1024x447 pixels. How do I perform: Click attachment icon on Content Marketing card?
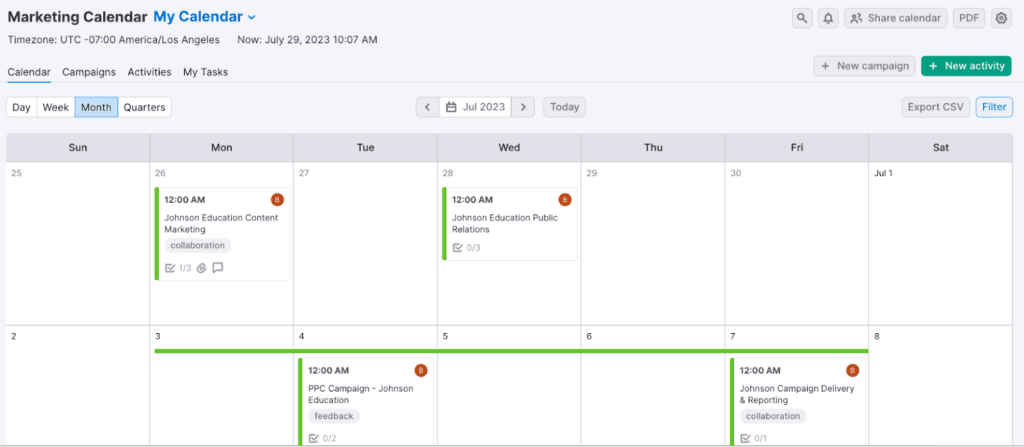tap(201, 268)
